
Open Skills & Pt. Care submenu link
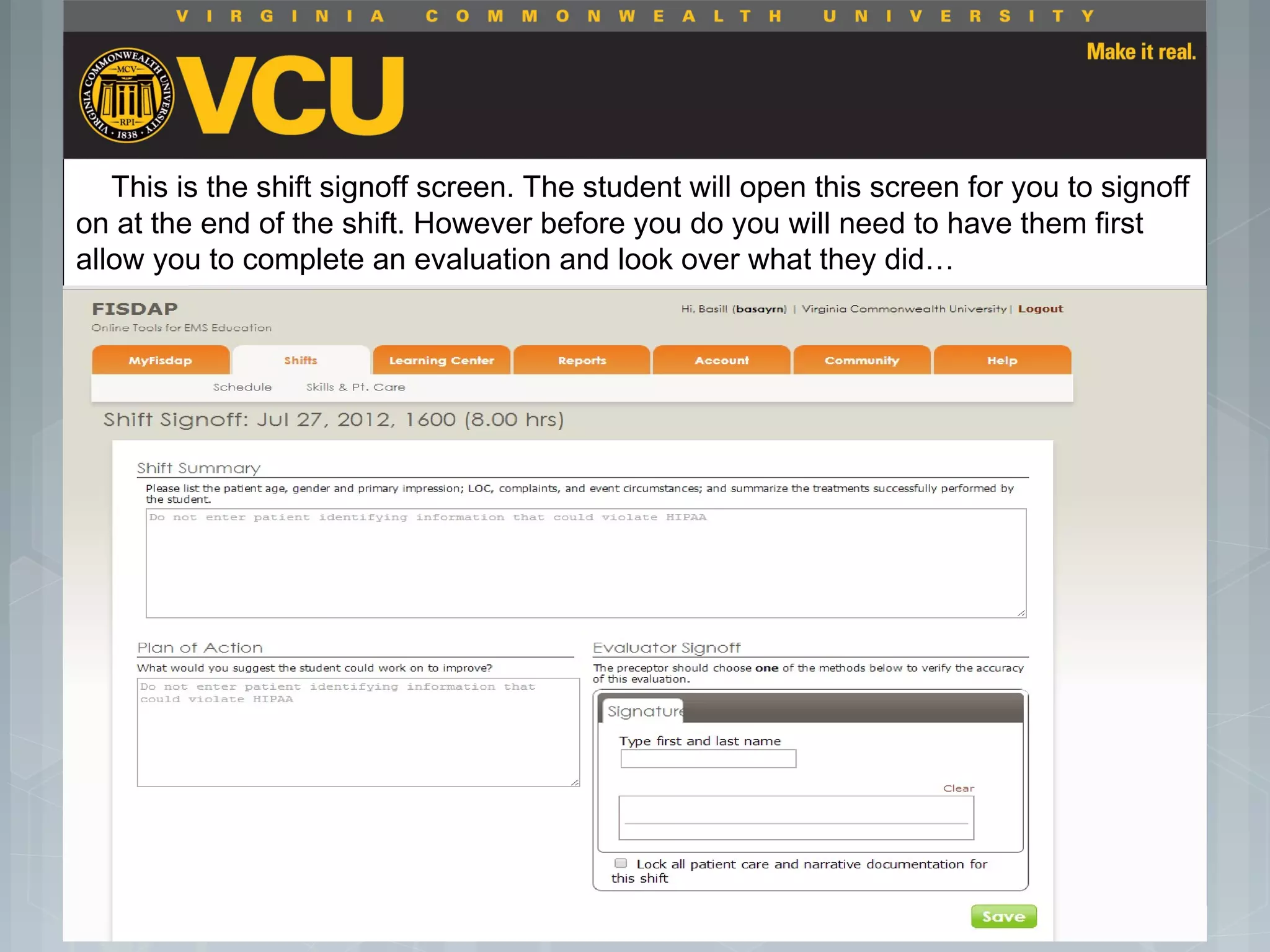click(x=355, y=387)
